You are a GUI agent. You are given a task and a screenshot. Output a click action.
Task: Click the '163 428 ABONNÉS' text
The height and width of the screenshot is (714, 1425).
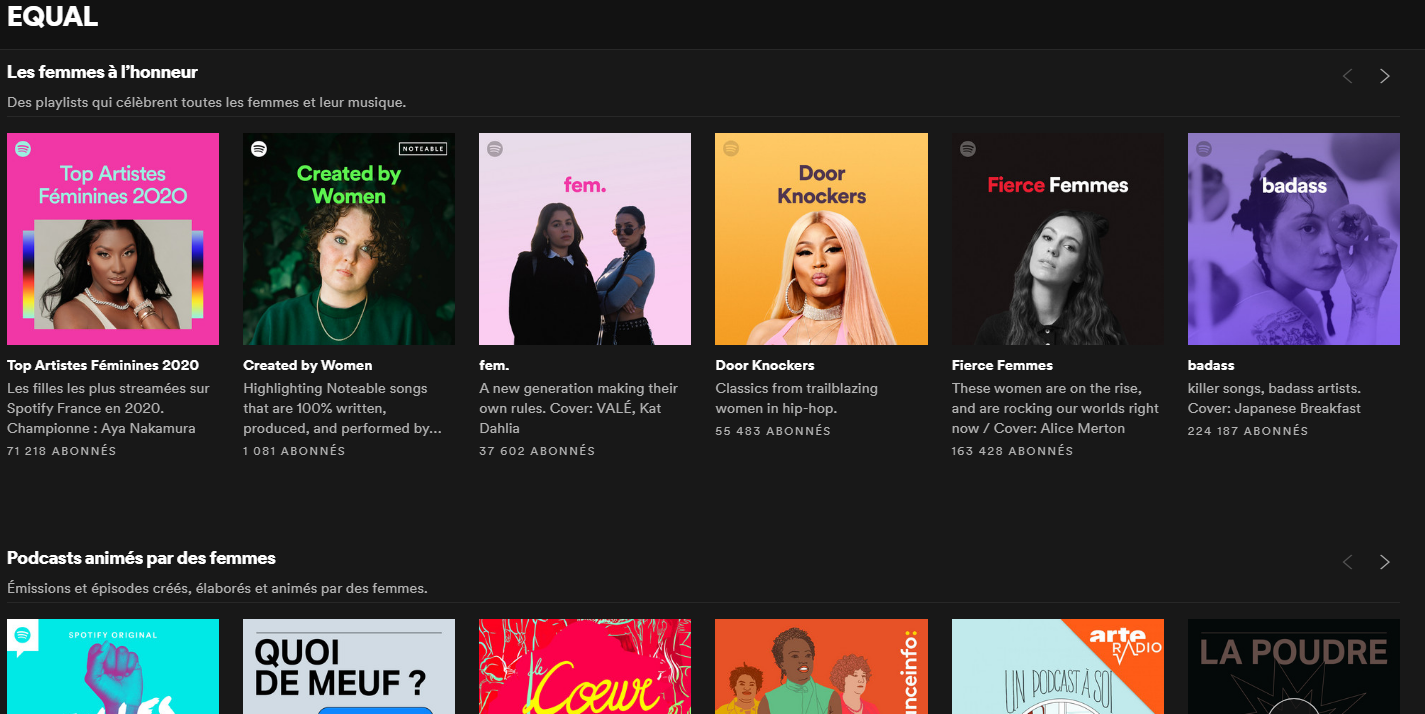(1012, 451)
